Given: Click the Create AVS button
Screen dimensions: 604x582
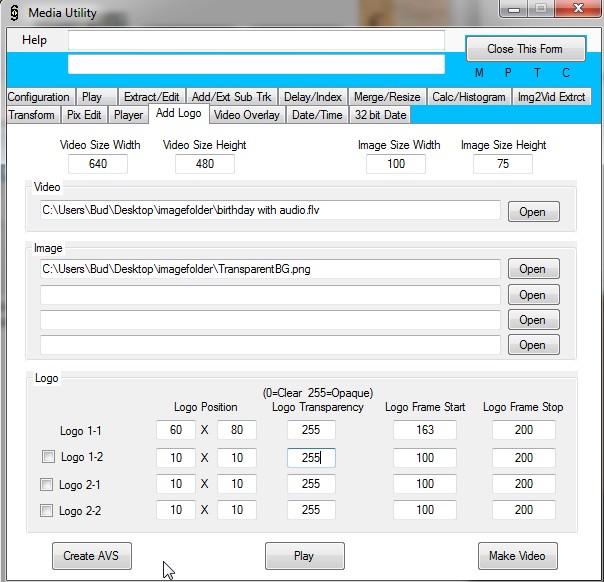Looking at the screenshot, I should click(92, 556).
